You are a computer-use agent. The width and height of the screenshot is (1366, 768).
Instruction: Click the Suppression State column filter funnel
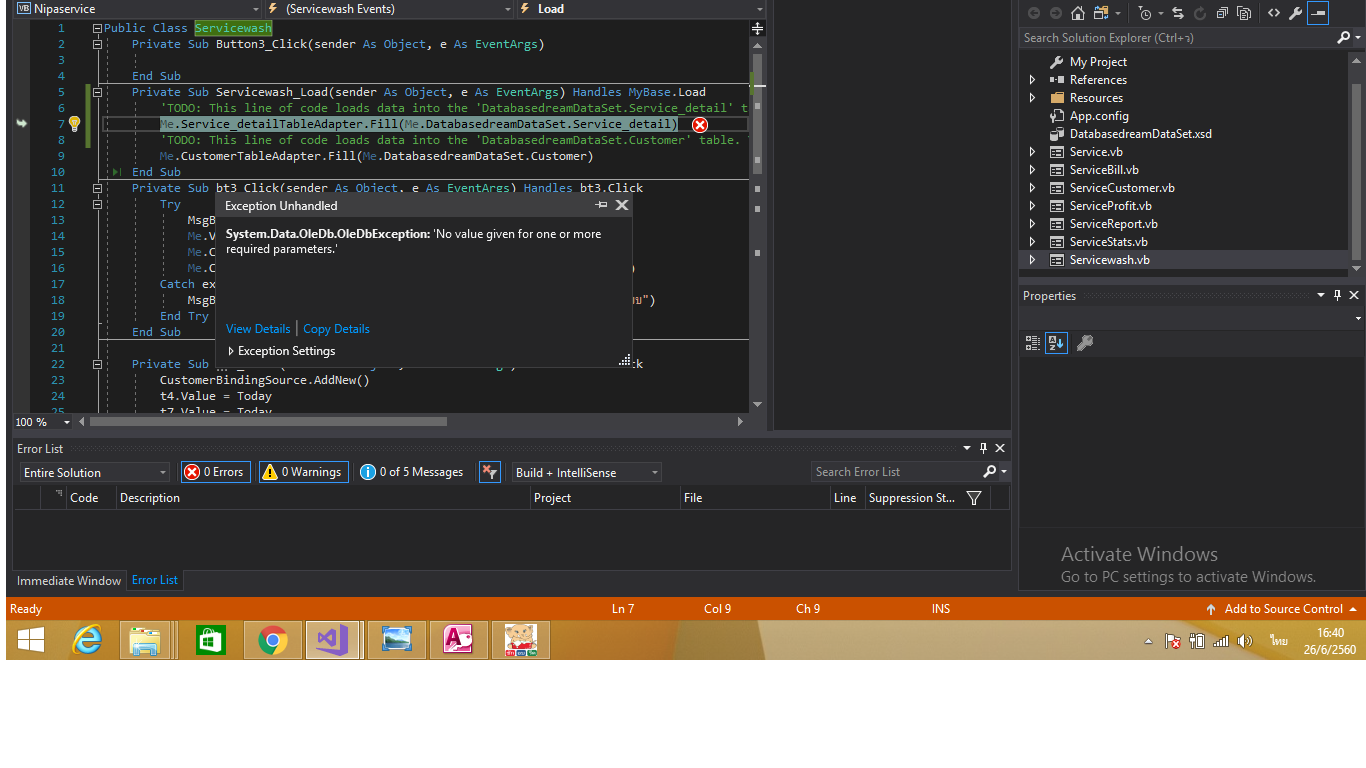tap(974, 498)
